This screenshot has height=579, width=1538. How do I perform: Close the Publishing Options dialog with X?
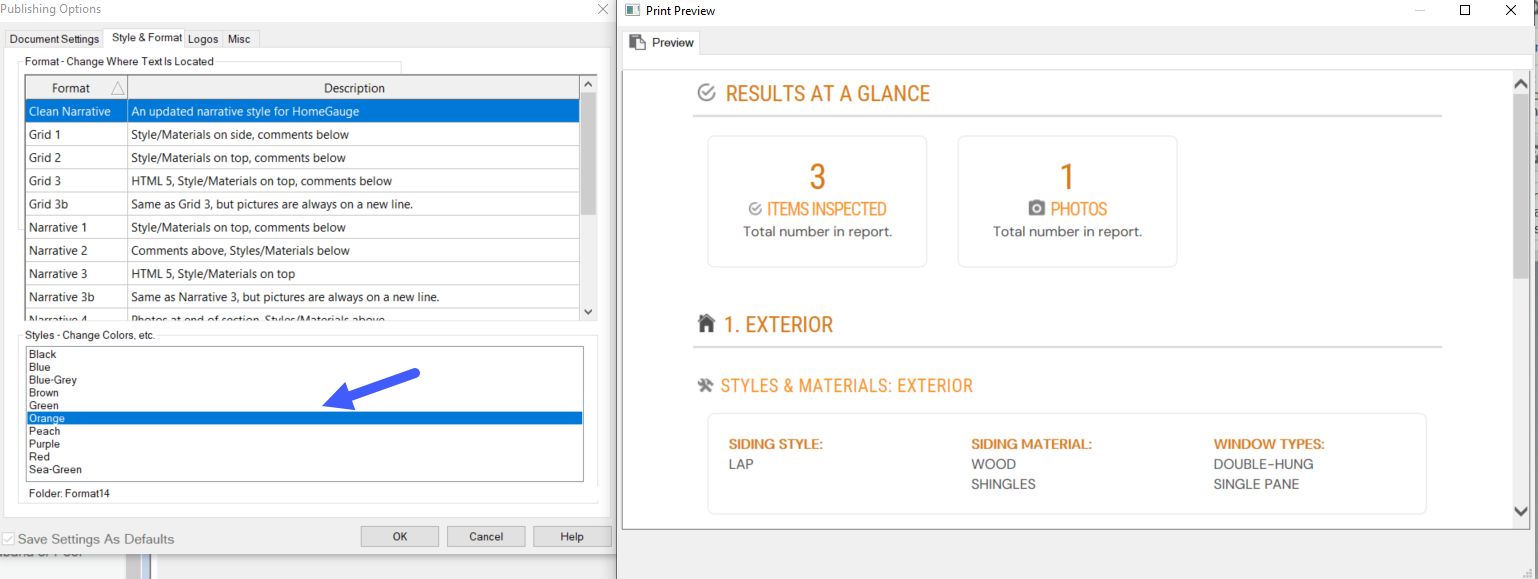[x=602, y=9]
